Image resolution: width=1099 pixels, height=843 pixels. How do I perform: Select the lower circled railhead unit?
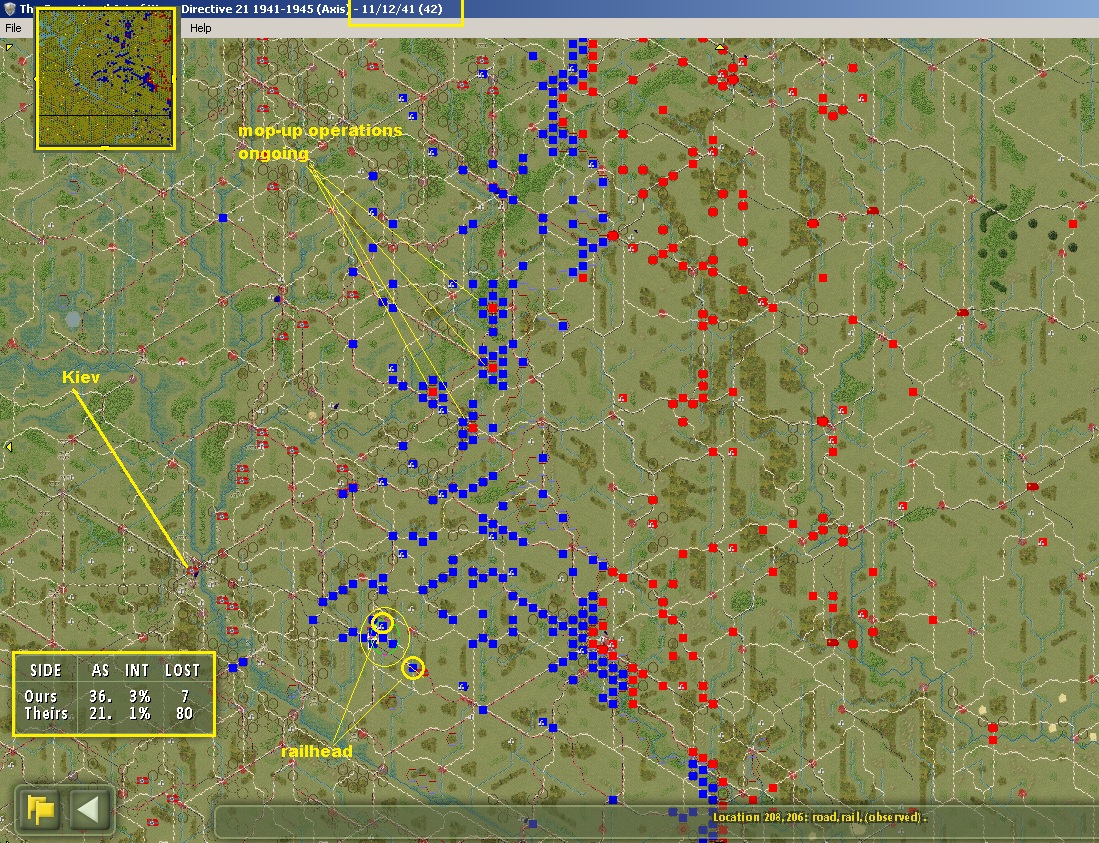(413, 667)
